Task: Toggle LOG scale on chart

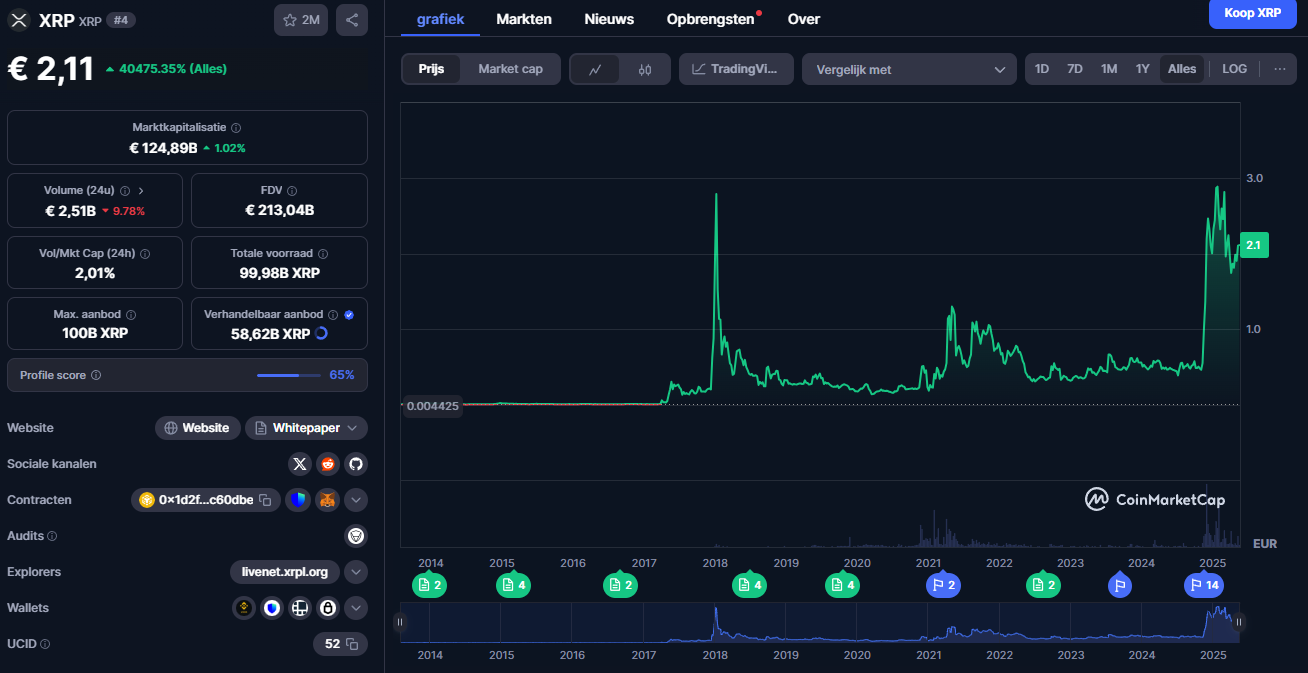Action: (1234, 69)
